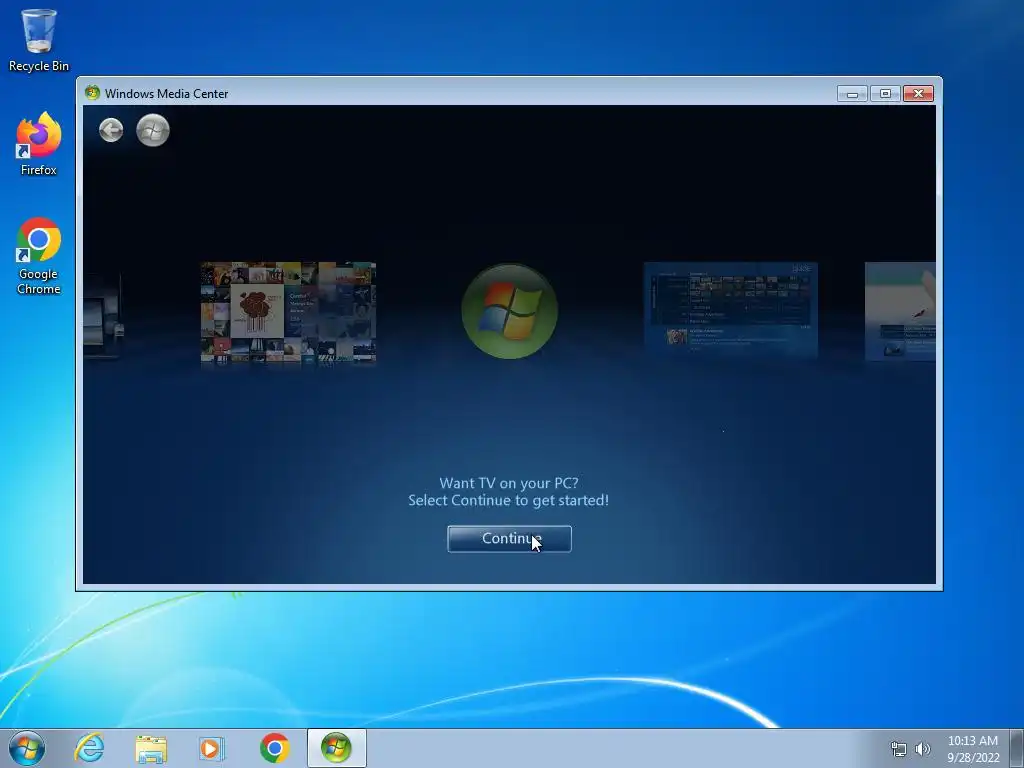
Task: Launch Chrome from the taskbar
Action: coord(274,748)
